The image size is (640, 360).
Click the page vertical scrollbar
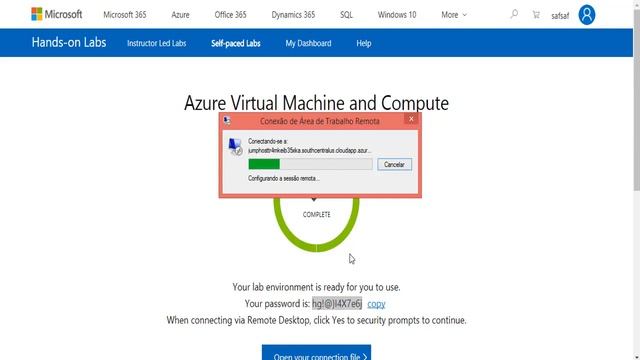[x=636, y=100]
